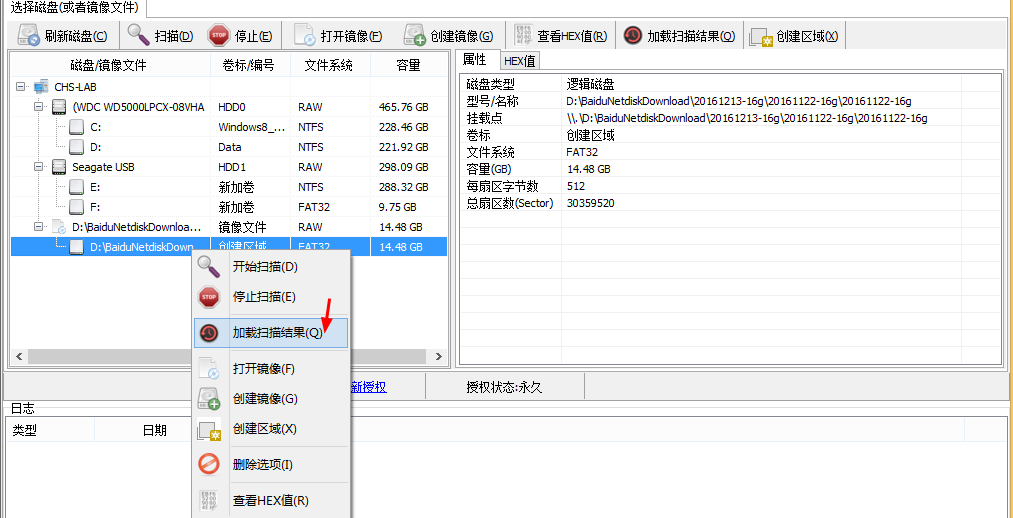Click the image file icon for D:\BaiduNetdiskDownloa...
This screenshot has width=1013, height=518.
point(59,227)
